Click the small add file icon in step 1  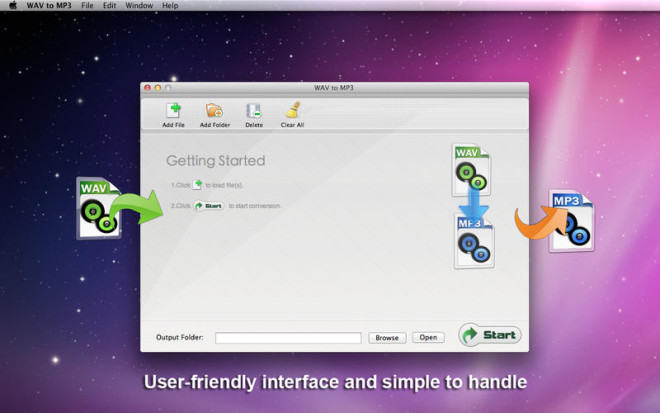click(x=197, y=185)
